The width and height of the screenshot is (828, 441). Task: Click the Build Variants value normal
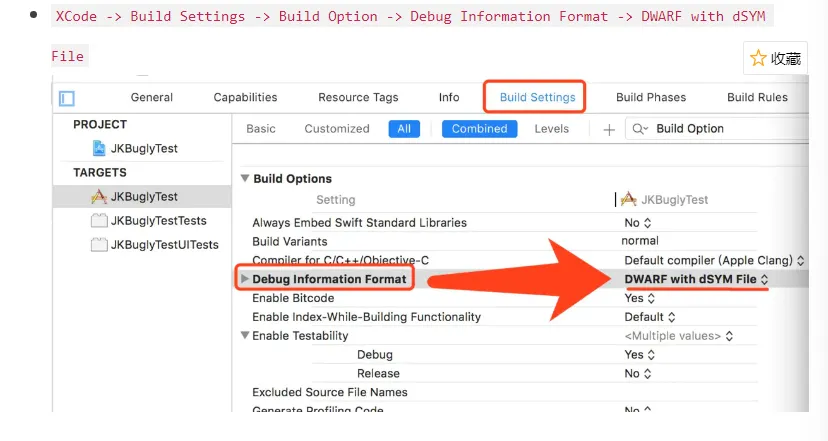(640, 241)
